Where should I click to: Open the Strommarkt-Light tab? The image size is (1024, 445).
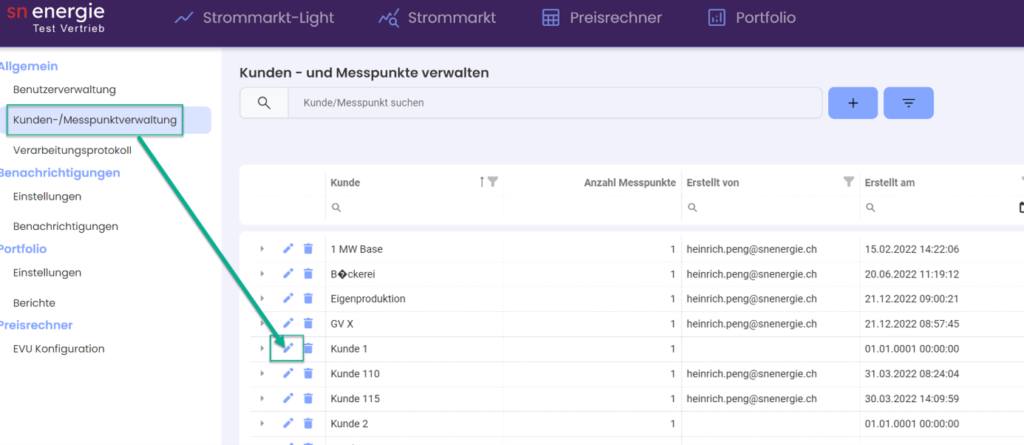tap(254, 18)
